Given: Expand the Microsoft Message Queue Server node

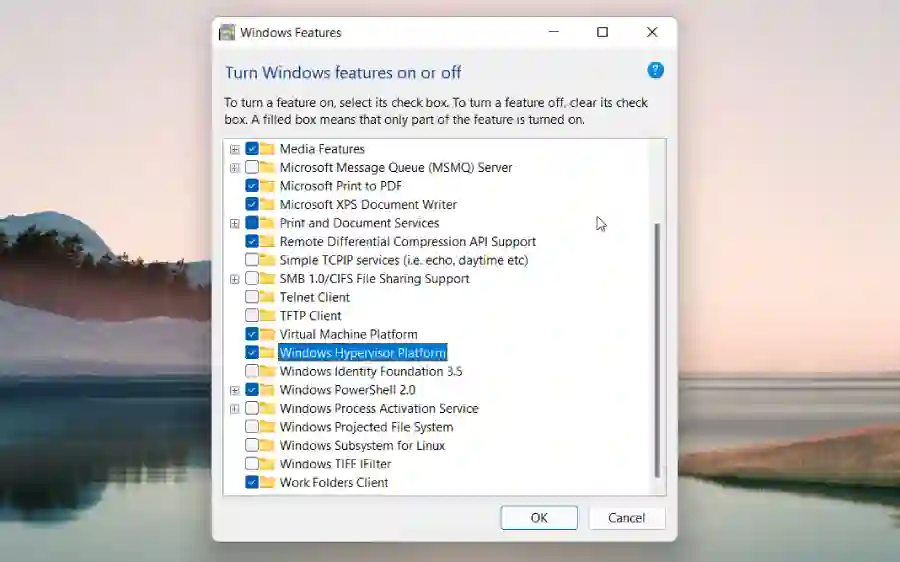Looking at the screenshot, I should [235, 168].
